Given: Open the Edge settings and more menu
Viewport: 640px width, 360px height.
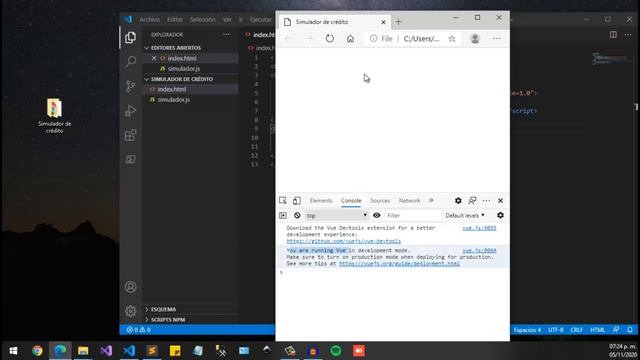Looking at the screenshot, I should tap(496, 38).
